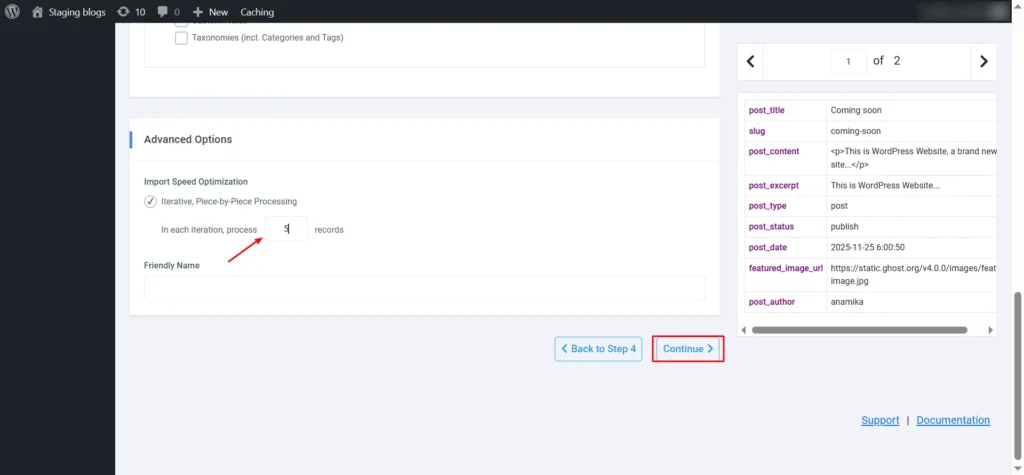Focus the Friendly Name text field
This screenshot has height=475, width=1024.
point(424,289)
